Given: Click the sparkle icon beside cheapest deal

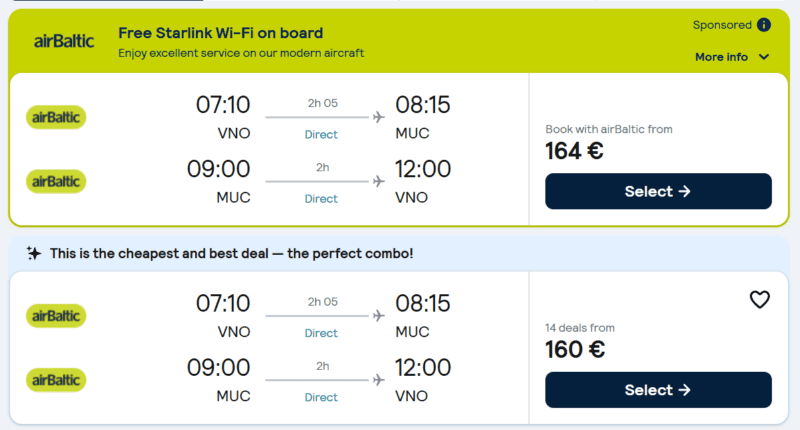Looking at the screenshot, I should (x=34, y=254).
